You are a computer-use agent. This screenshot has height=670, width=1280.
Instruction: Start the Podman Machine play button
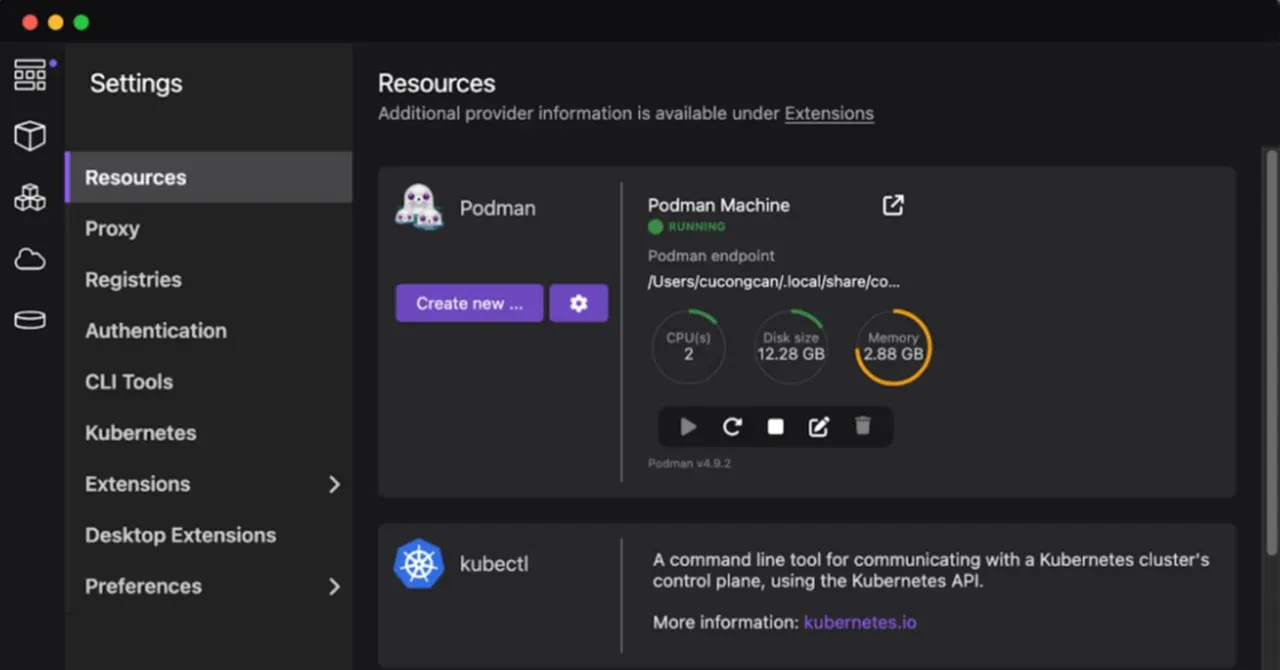(x=688, y=427)
